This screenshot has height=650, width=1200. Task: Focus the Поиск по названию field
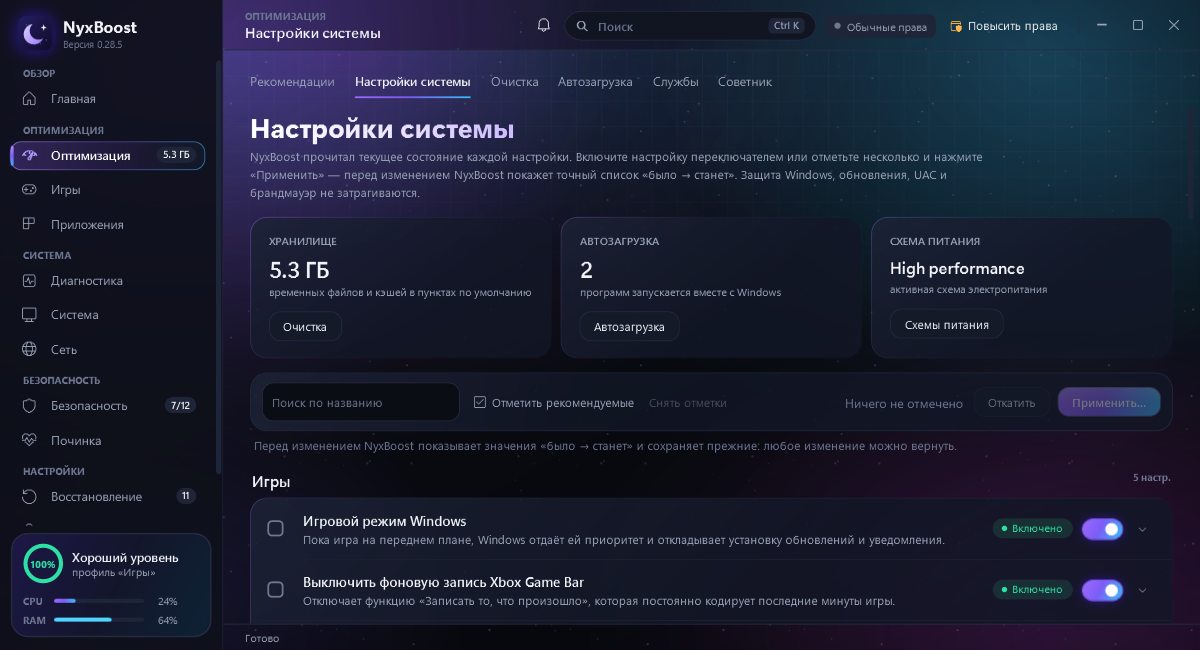(361, 402)
